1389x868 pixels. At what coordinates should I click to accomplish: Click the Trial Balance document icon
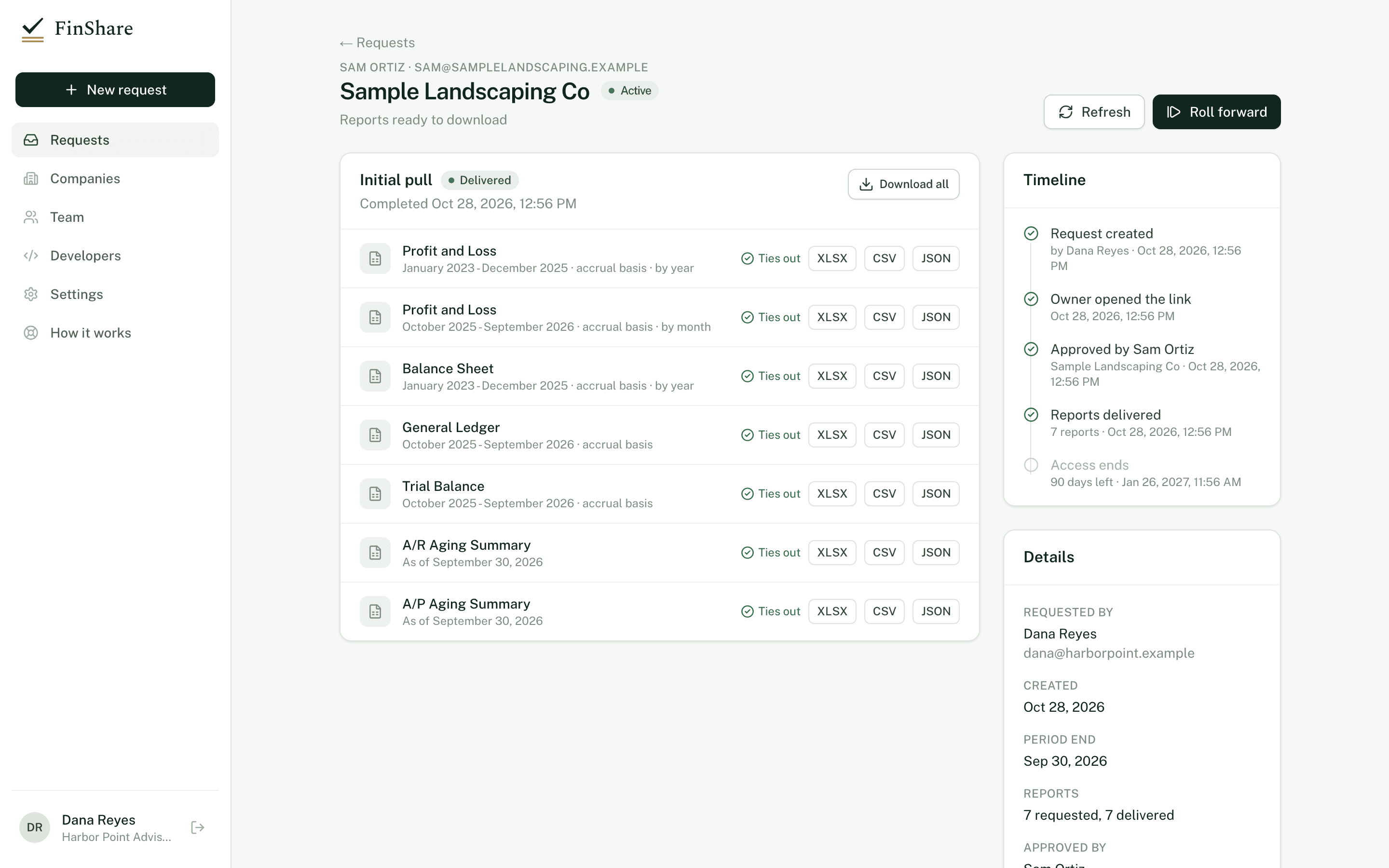point(375,494)
